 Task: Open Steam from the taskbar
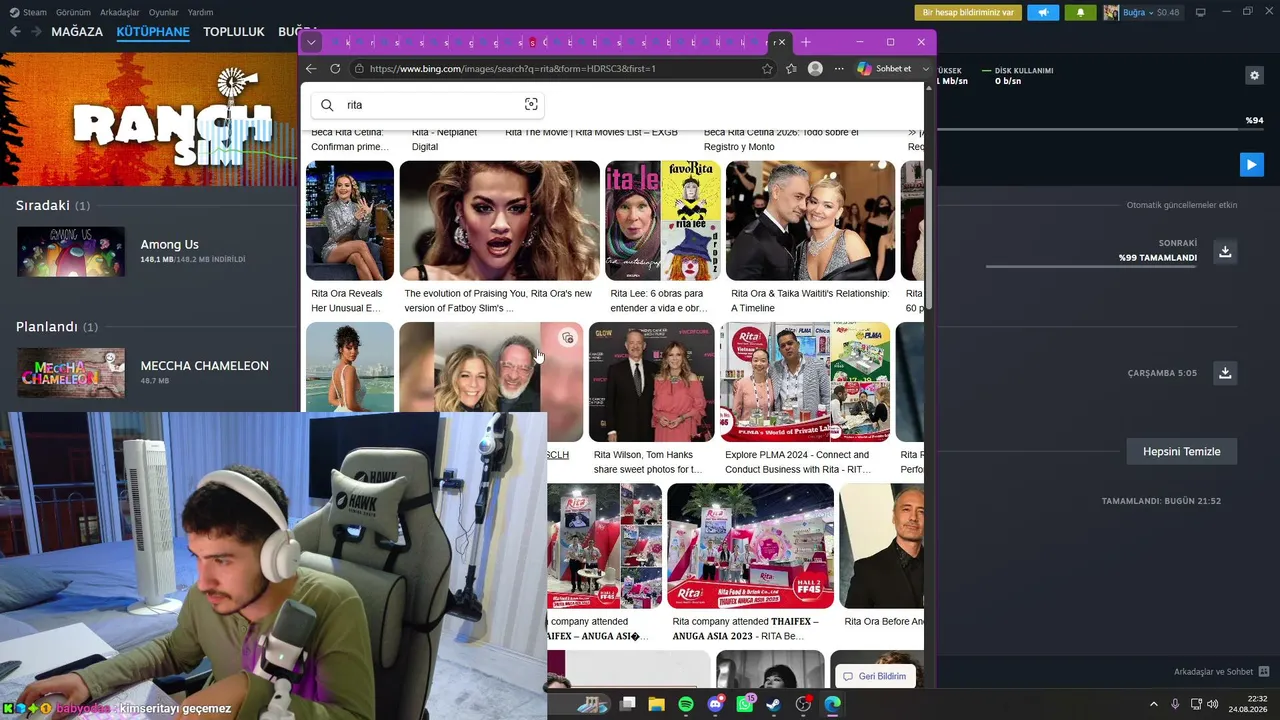tap(774, 704)
